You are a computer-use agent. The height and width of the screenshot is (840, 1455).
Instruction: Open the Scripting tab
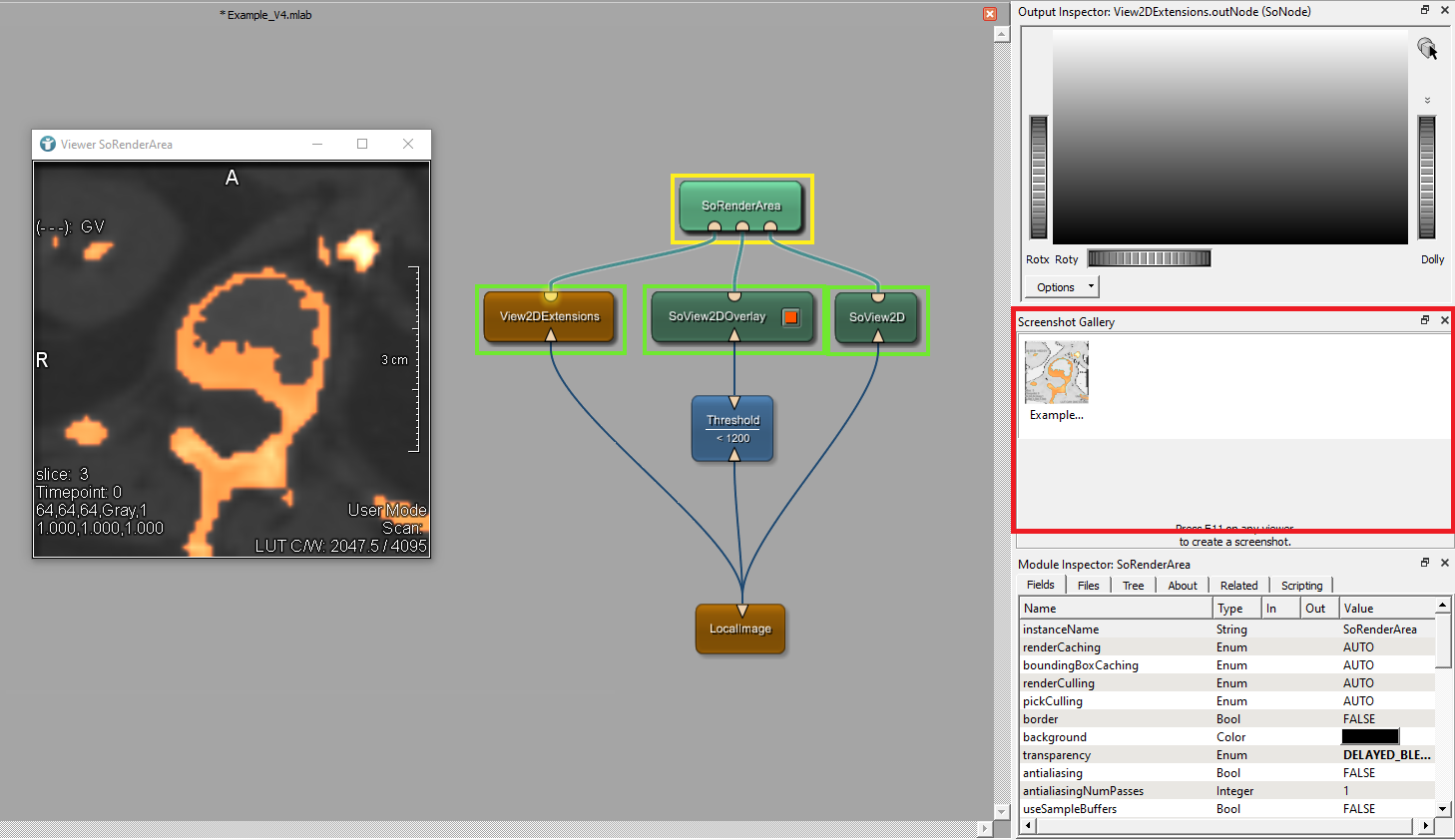click(1301, 586)
